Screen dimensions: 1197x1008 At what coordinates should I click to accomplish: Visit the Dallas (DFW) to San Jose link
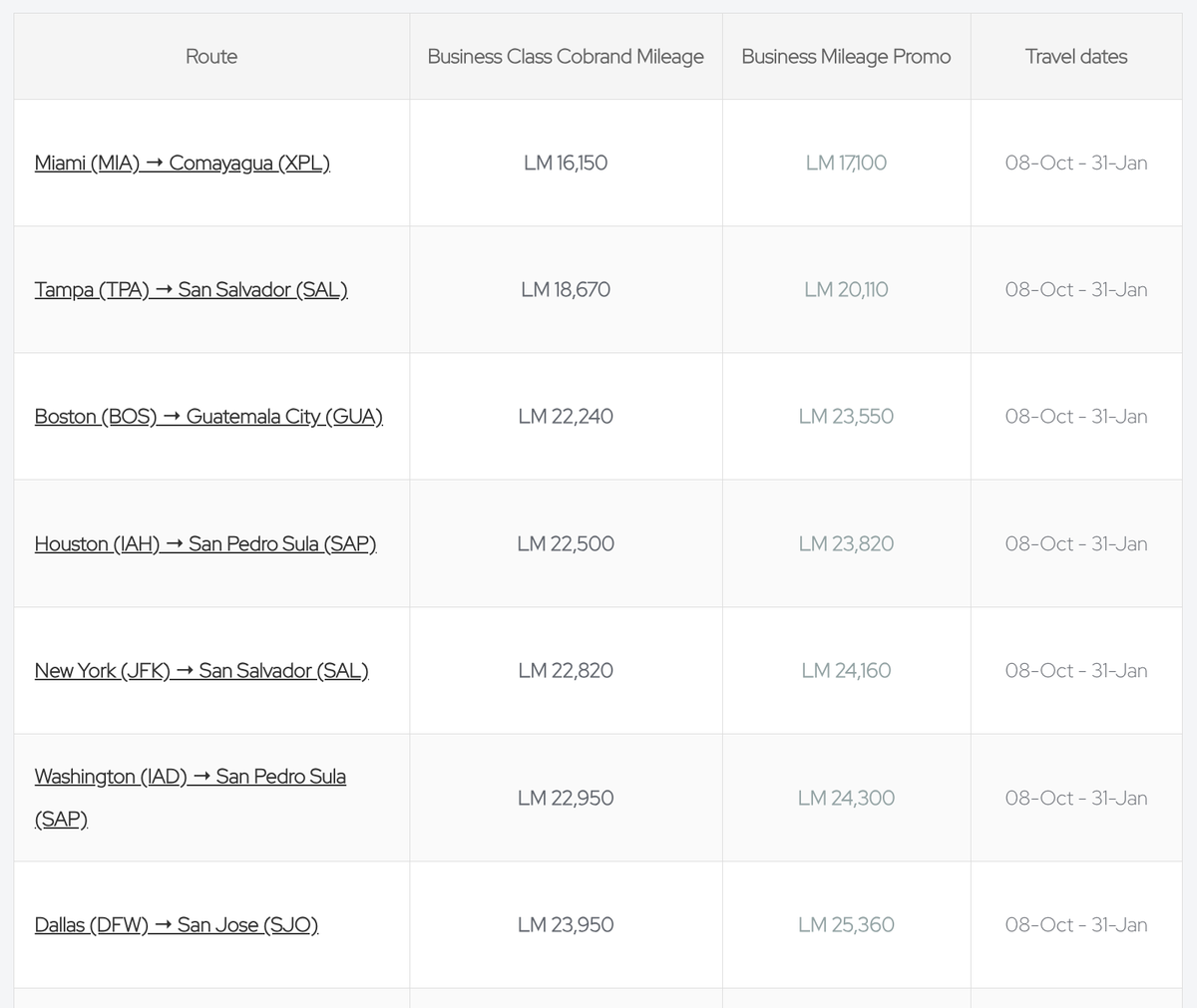tap(176, 924)
